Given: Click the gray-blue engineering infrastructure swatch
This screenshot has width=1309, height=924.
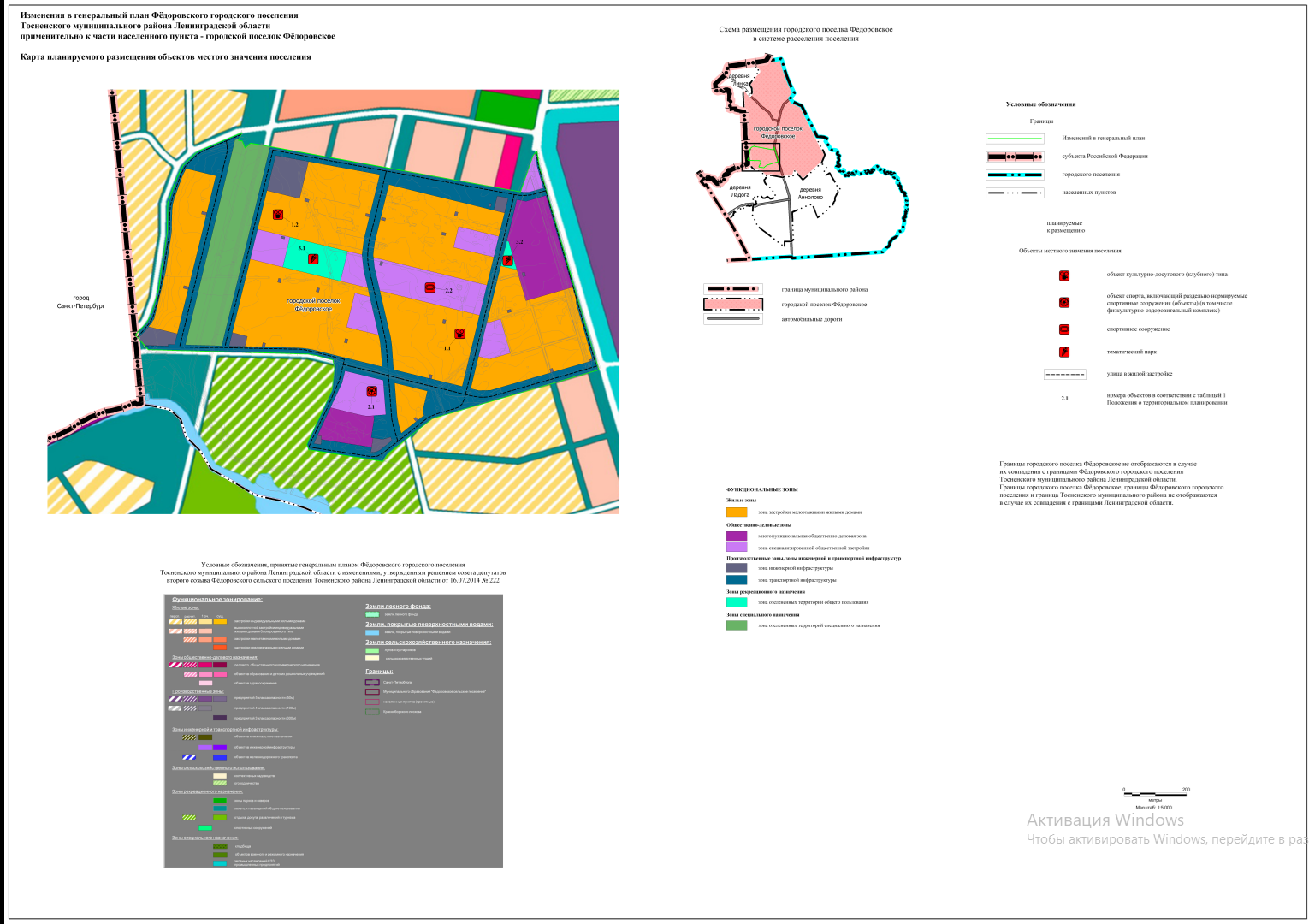Looking at the screenshot, I should click(736, 568).
